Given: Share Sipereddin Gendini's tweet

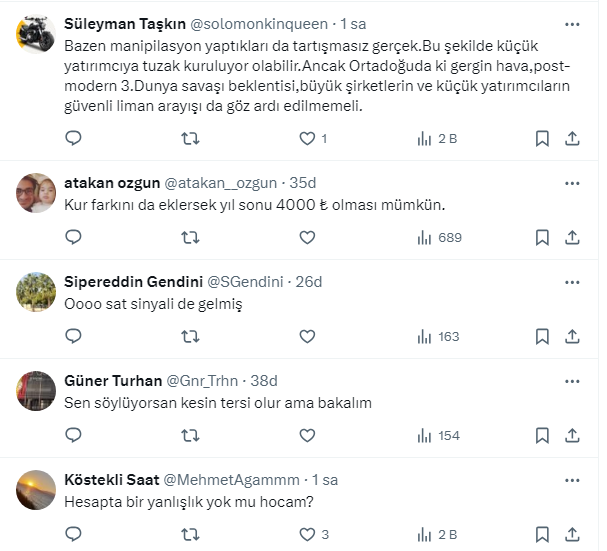Looking at the screenshot, I should coord(572,337).
